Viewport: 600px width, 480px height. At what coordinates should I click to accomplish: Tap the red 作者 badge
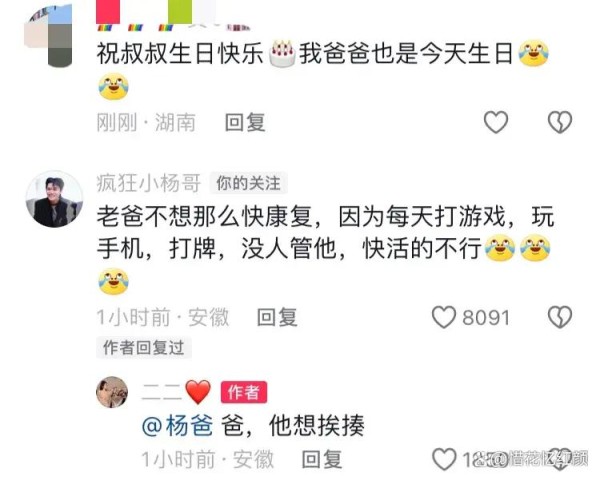(244, 392)
